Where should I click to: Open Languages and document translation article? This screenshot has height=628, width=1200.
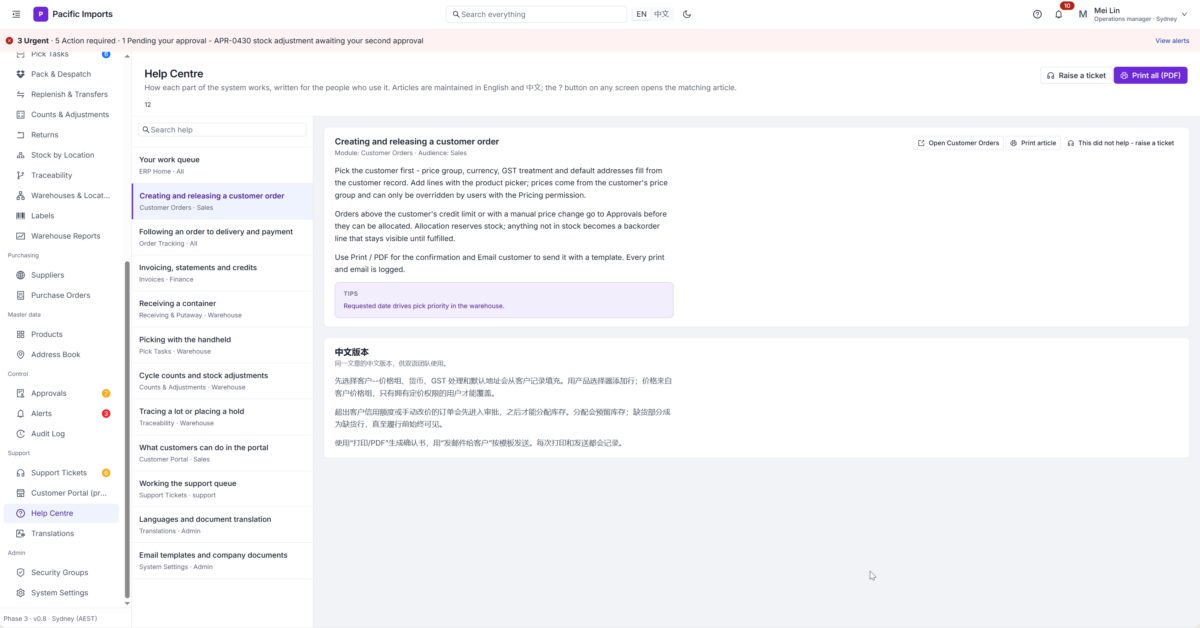222,525
